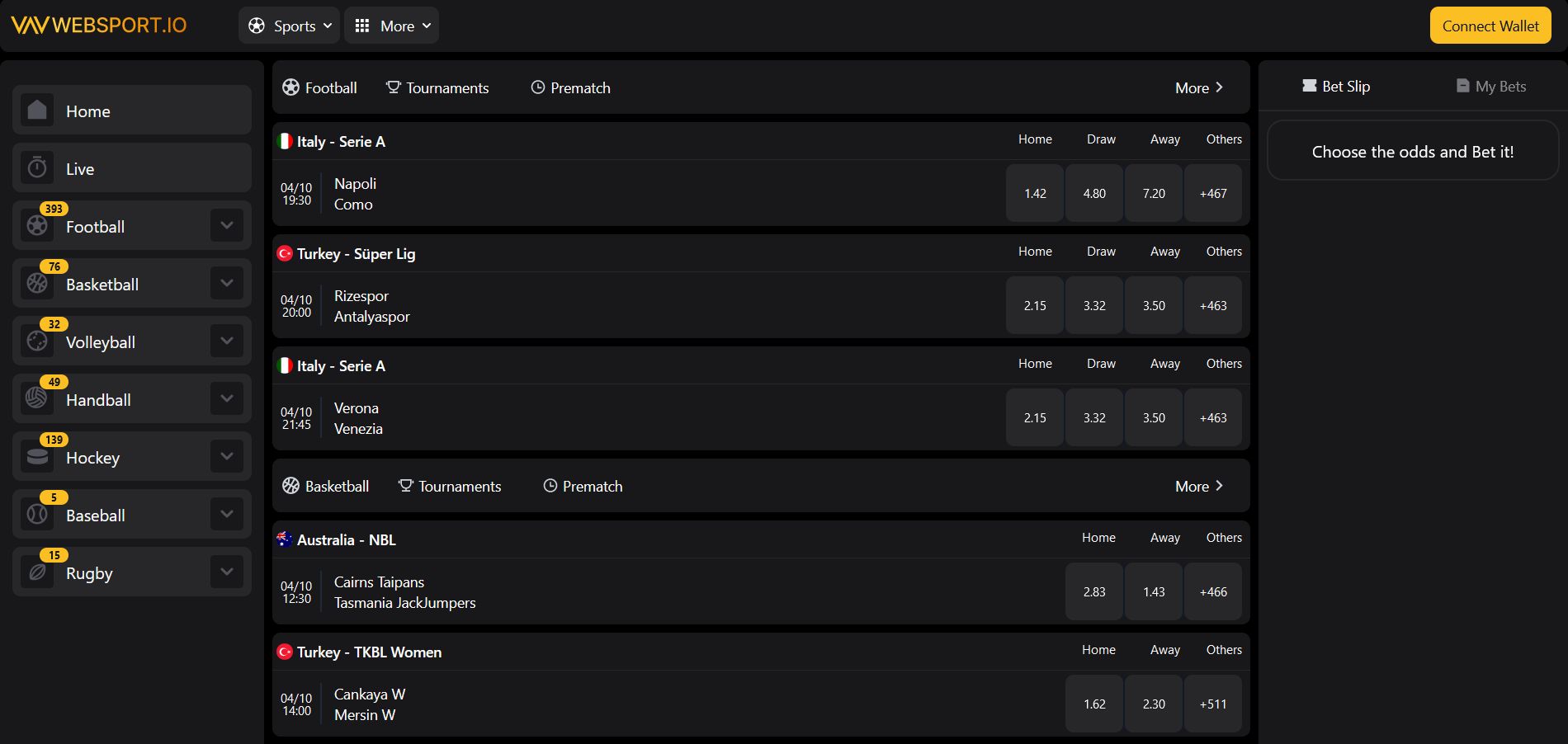
Task: Click Connect Wallet button
Action: click(x=1490, y=25)
